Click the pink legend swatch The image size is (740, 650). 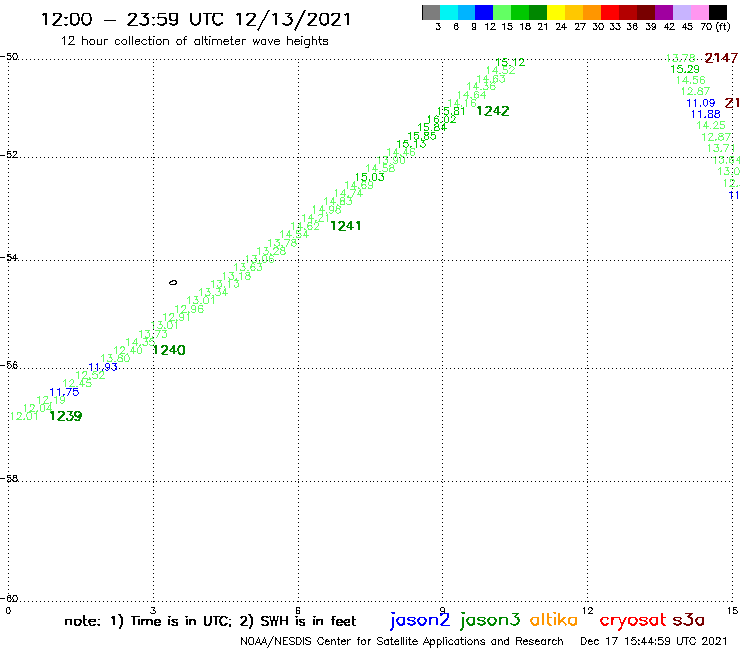click(x=699, y=12)
